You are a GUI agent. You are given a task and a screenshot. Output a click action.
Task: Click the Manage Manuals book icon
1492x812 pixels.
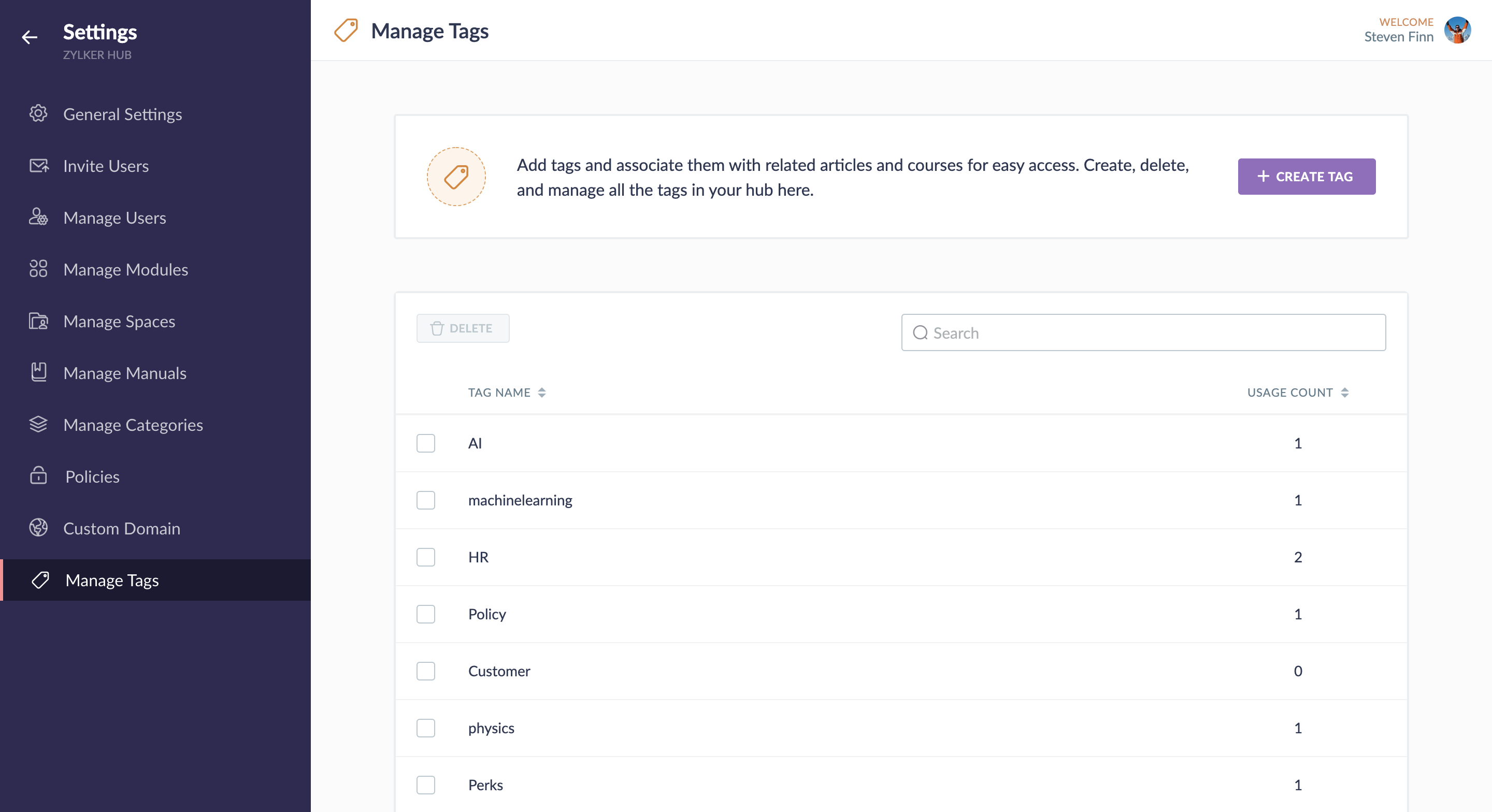(38, 372)
